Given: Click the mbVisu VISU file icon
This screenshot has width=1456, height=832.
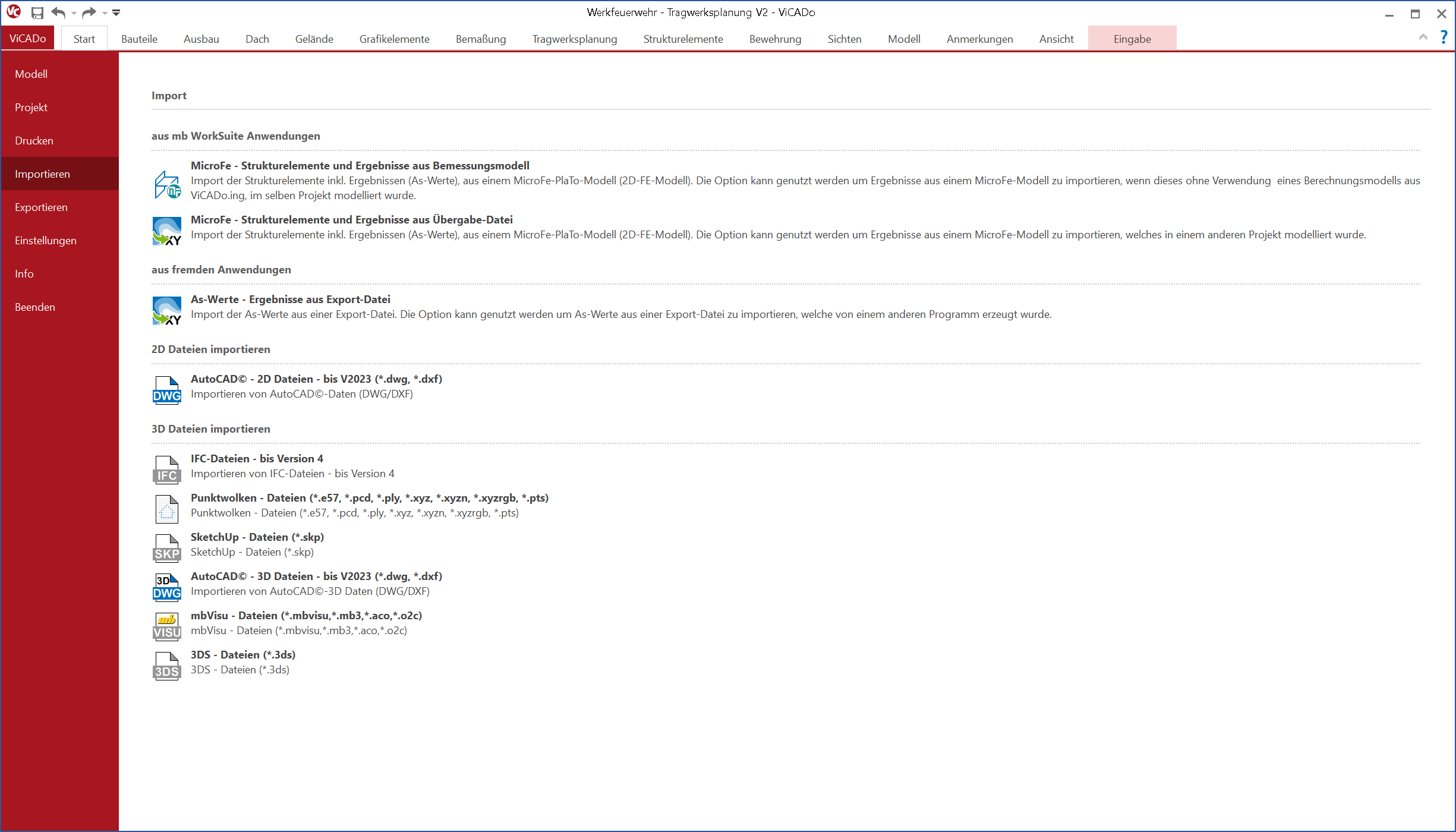Looking at the screenshot, I should pos(167,627).
